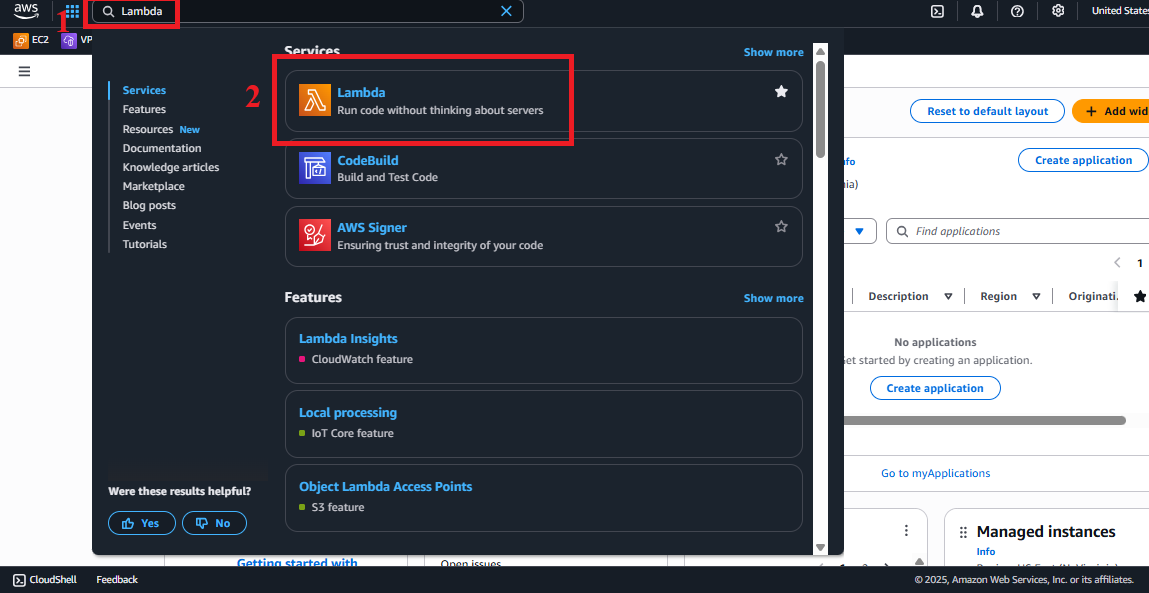Clear the Lambda search text with X
Viewport: 1149px width, 593px height.
pyautogui.click(x=506, y=11)
